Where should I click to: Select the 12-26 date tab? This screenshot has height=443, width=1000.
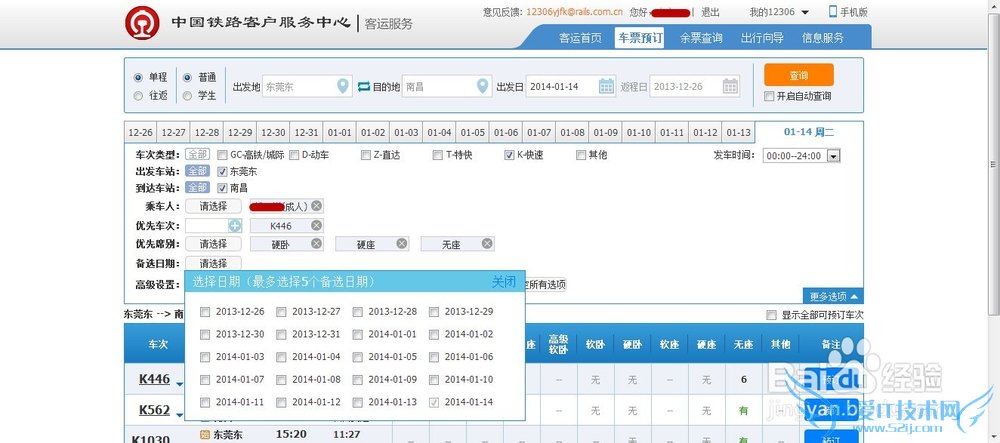coord(140,133)
